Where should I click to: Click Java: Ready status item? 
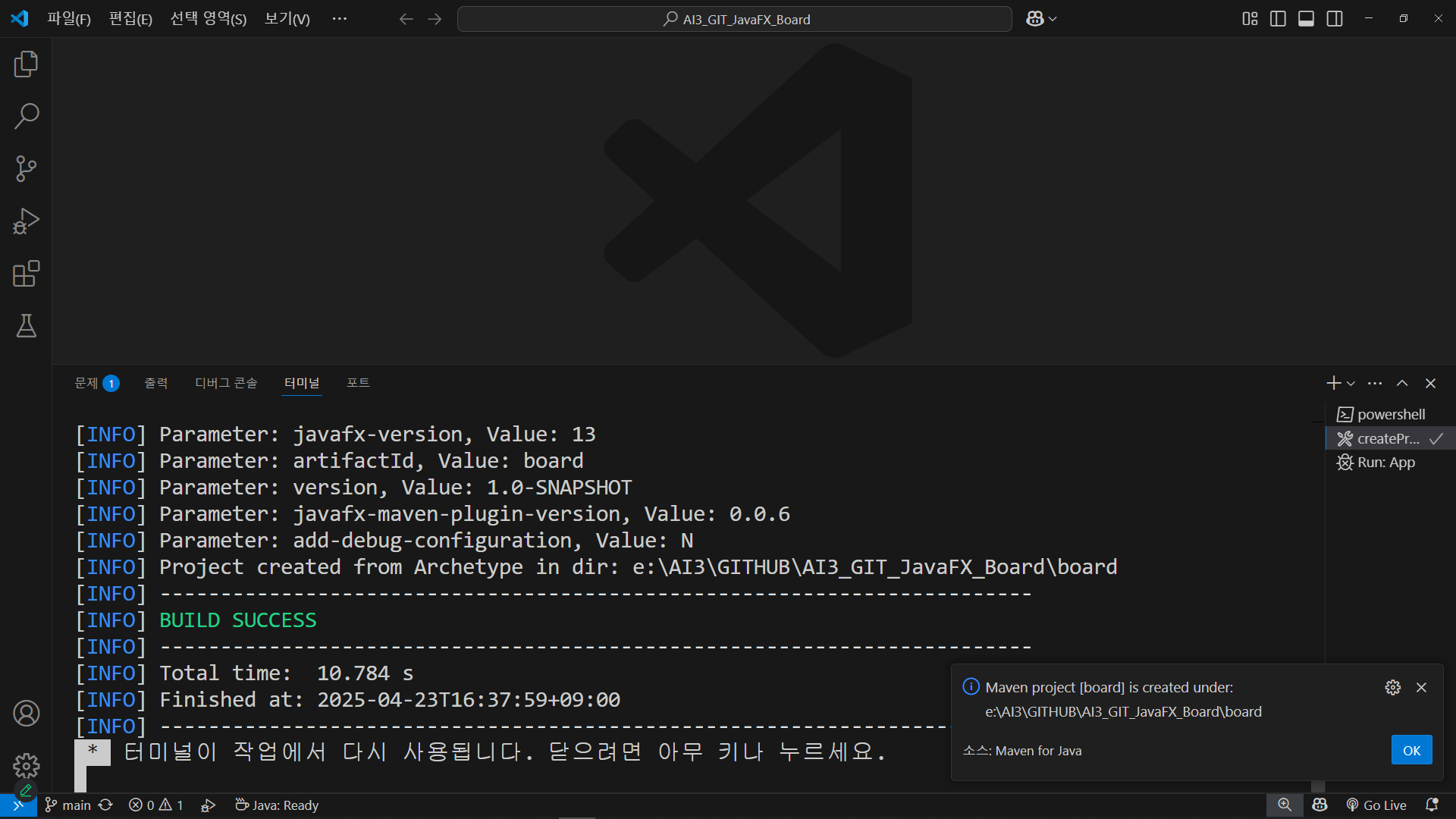277,805
